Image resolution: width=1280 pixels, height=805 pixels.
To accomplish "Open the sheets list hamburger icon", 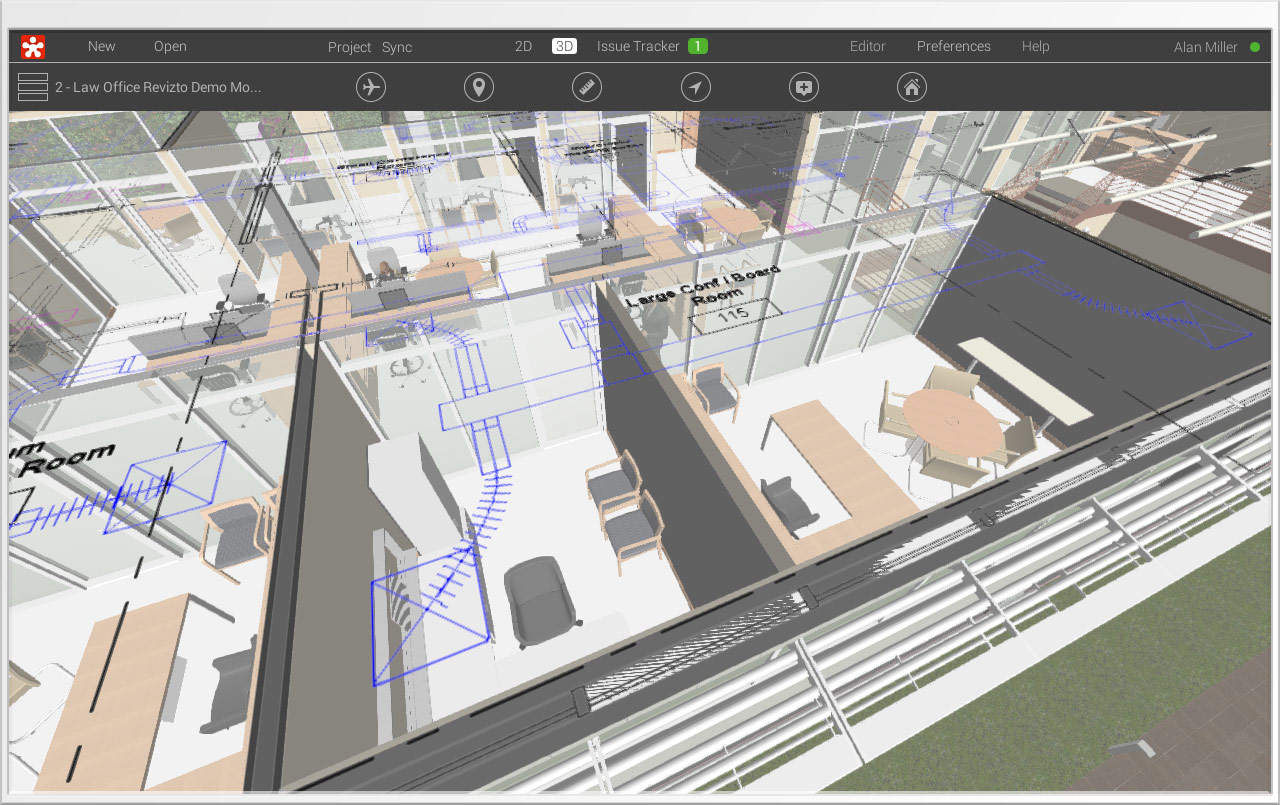I will [32, 87].
